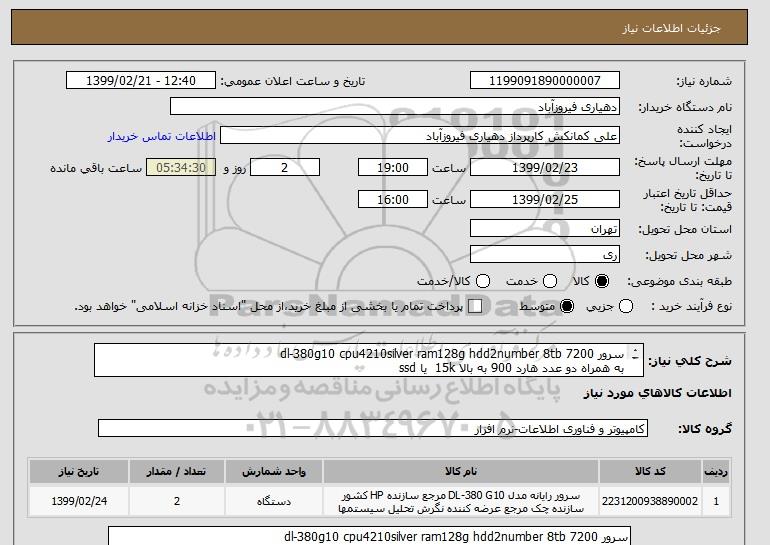The height and width of the screenshot is (545, 770).
Task: Click the اطلاعات کالاهای مورد نیاز heading
Action: tap(658, 393)
